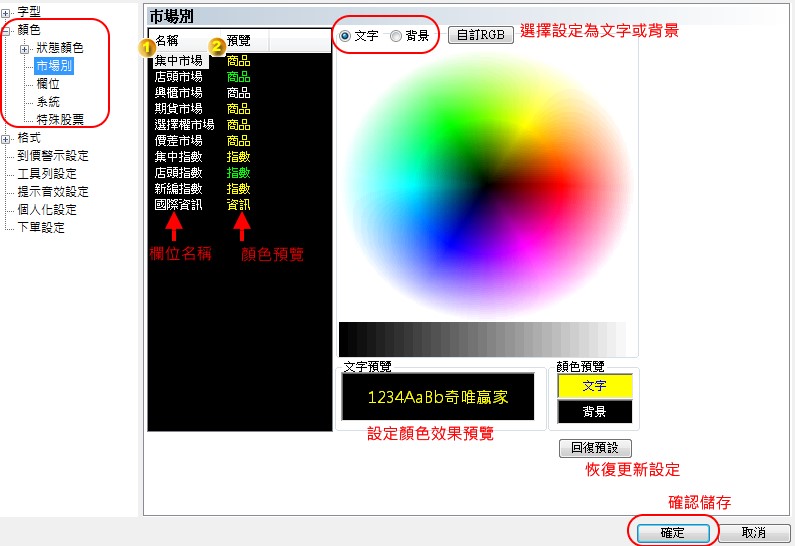Select the 文字 radio button
This screenshot has width=795, height=546.
346,35
